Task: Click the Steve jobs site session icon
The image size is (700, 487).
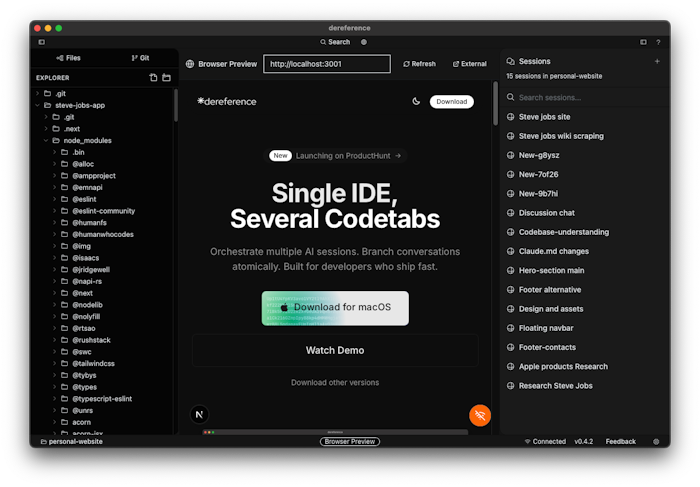Action: 511,117
